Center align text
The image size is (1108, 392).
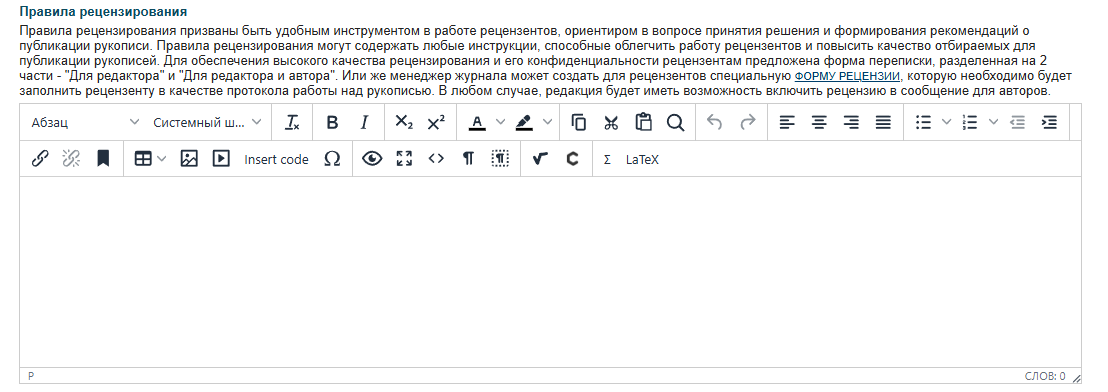point(819,123)
